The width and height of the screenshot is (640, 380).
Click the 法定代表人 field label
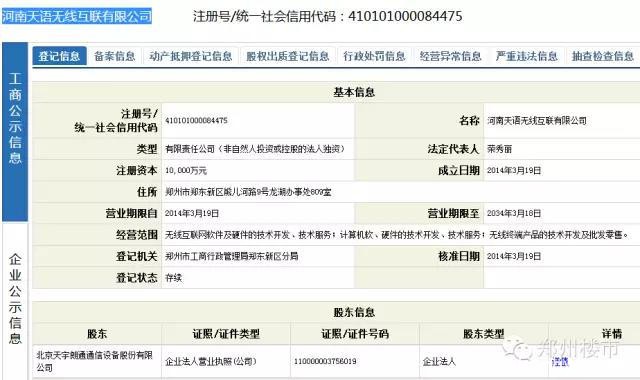(x=453, y=149)
